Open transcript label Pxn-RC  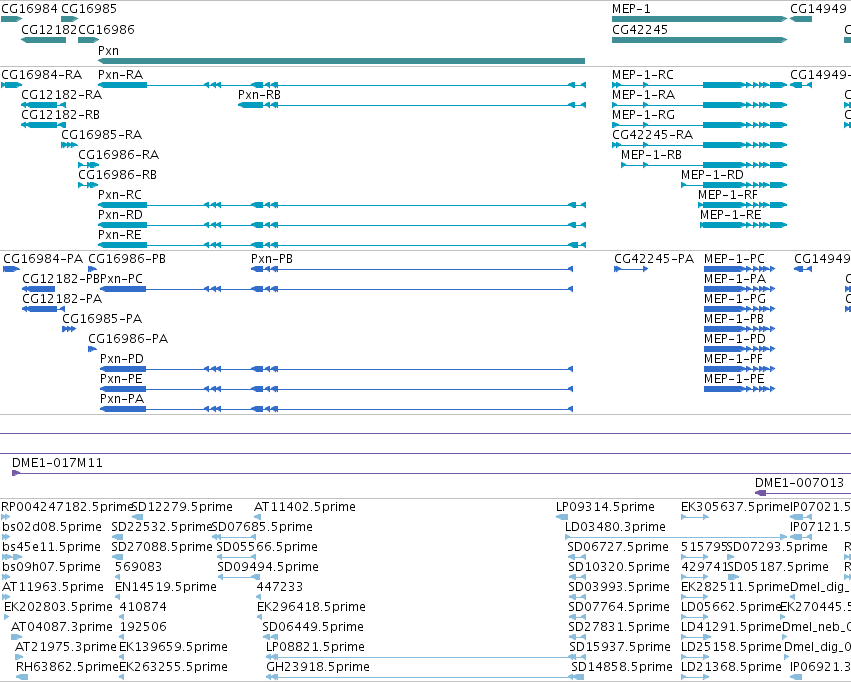(120, 195)
